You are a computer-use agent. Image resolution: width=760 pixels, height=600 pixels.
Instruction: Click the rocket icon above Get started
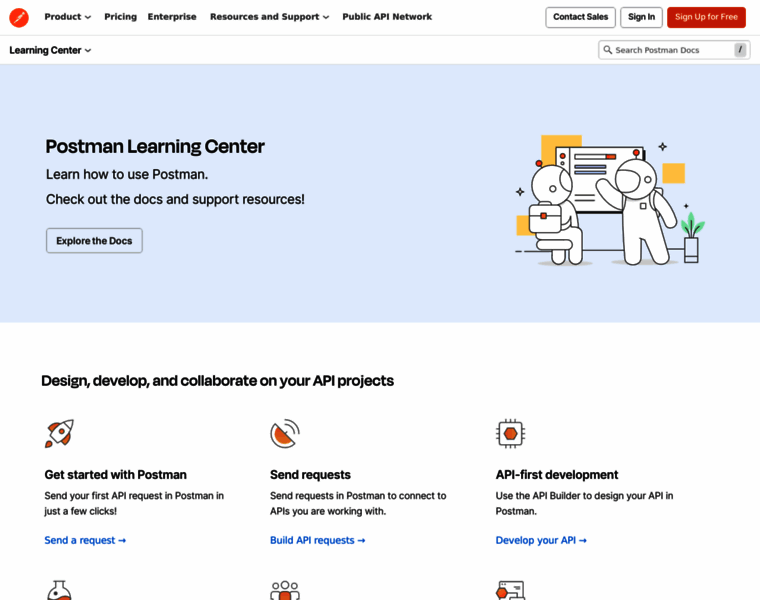coord(59,433)
